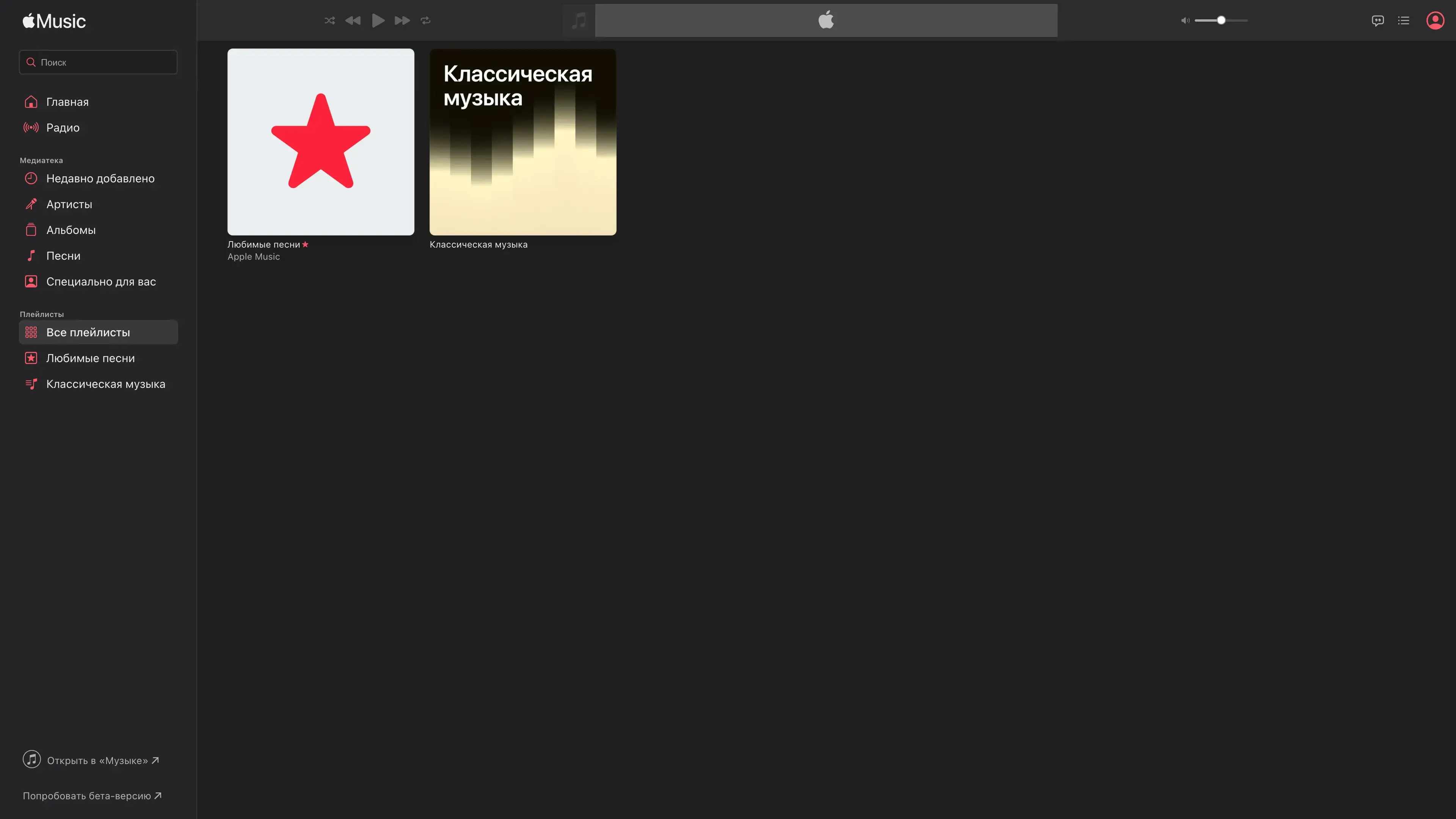Screen dimensions: 1456x819
Task: Open the account profile icon
Action: tap(1435, 20)
